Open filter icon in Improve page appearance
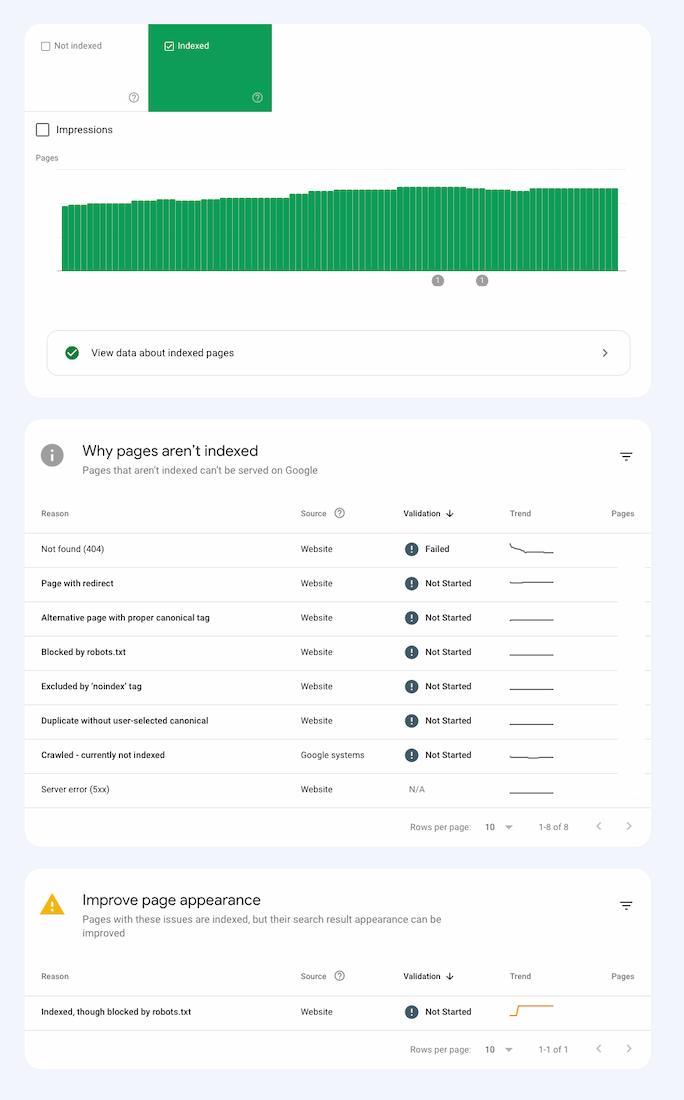Viewport: 684px width, 1100px height. (626, 906)
